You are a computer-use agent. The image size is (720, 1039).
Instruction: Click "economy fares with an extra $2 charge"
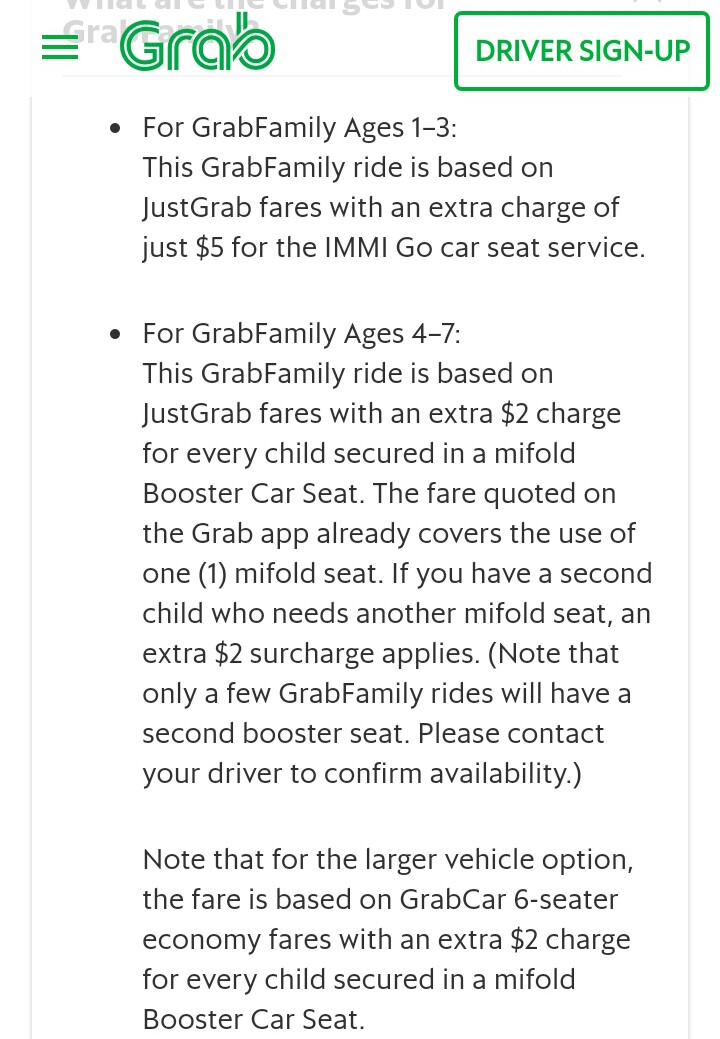[x=386, y=940]
